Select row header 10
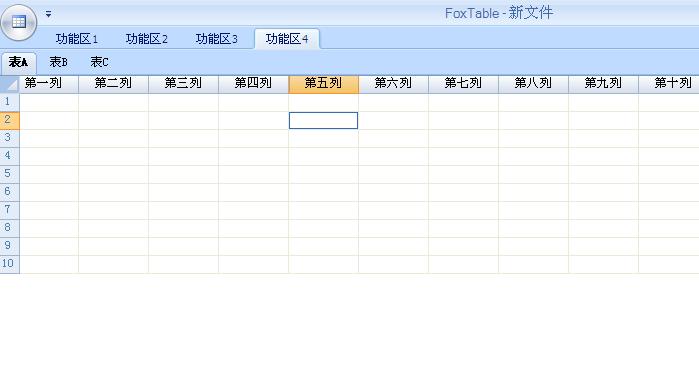This screenshot has height=384, width=699. point(9,264)
